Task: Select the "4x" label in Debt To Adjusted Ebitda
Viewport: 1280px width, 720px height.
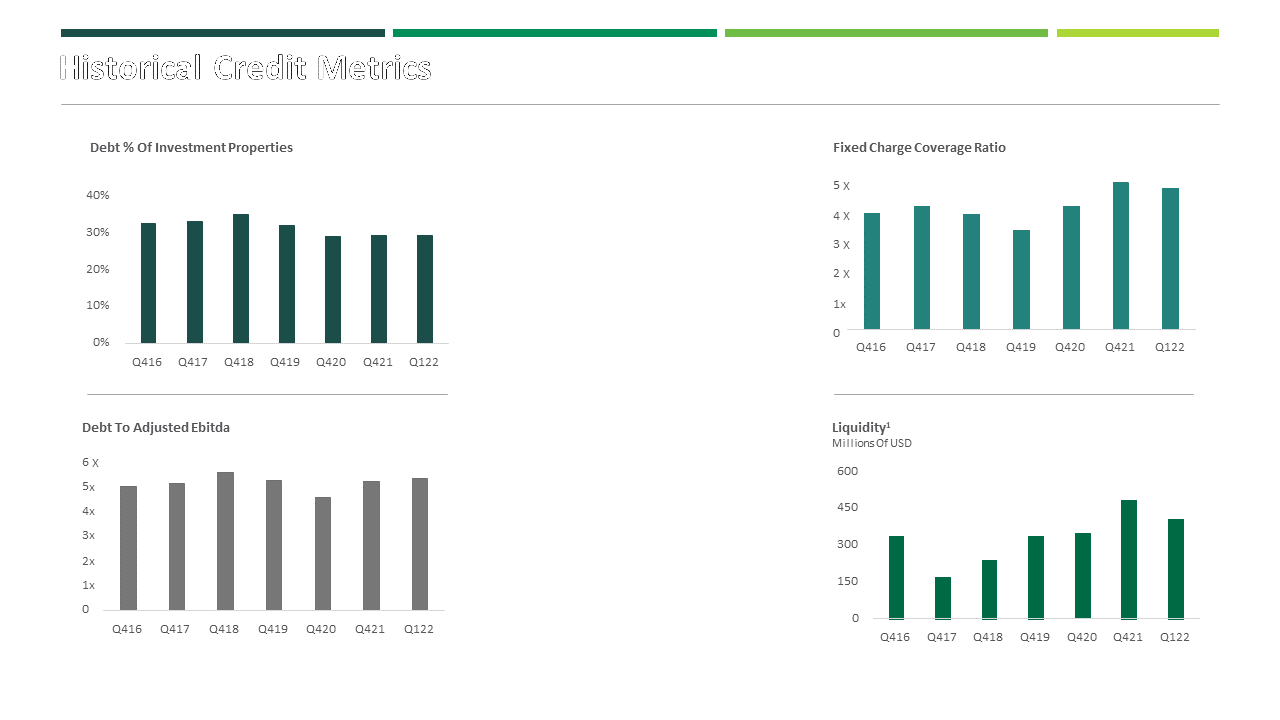Action: point(88,512)
